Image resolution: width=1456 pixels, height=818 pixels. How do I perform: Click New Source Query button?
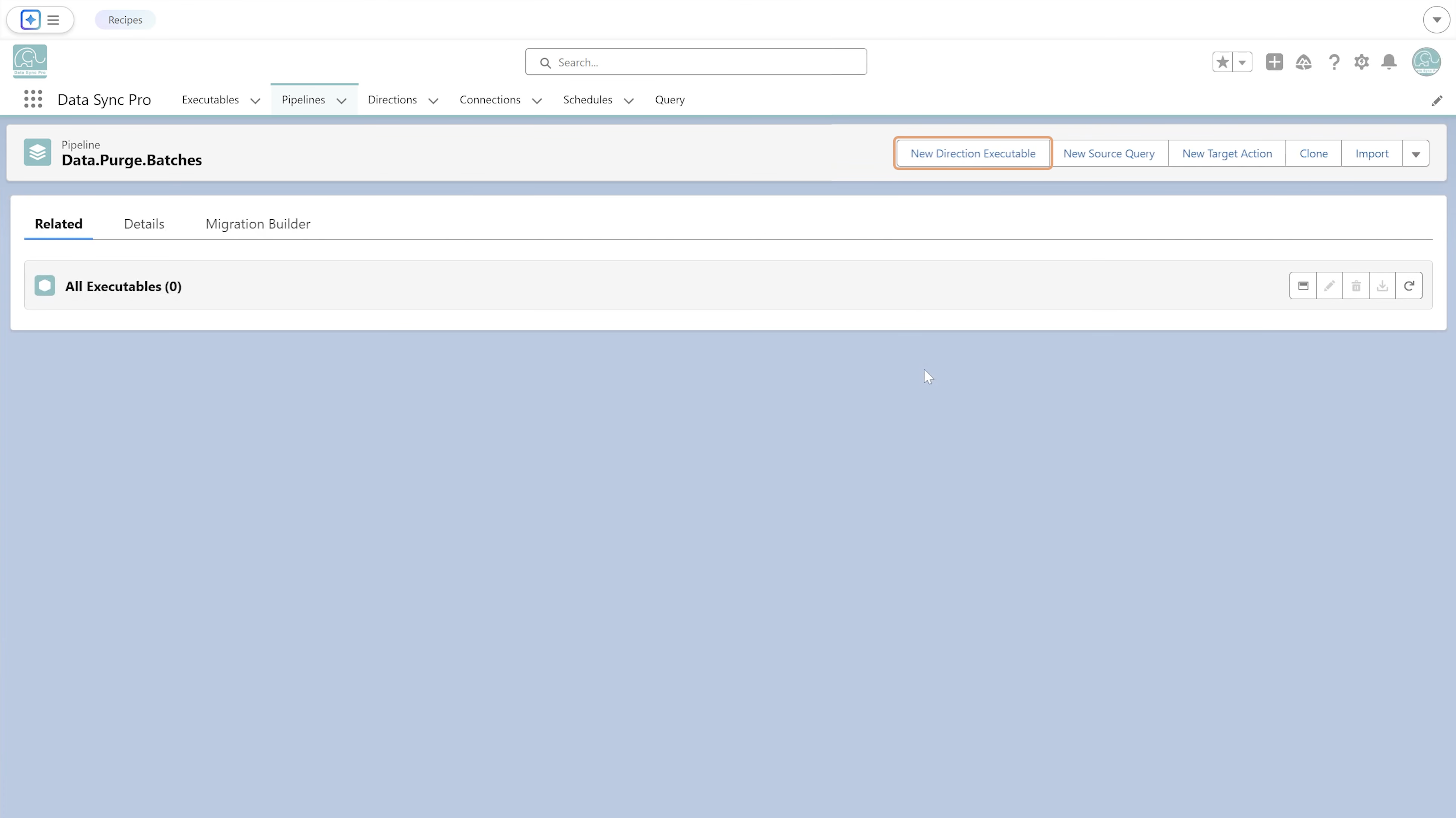pos(1109,154)
